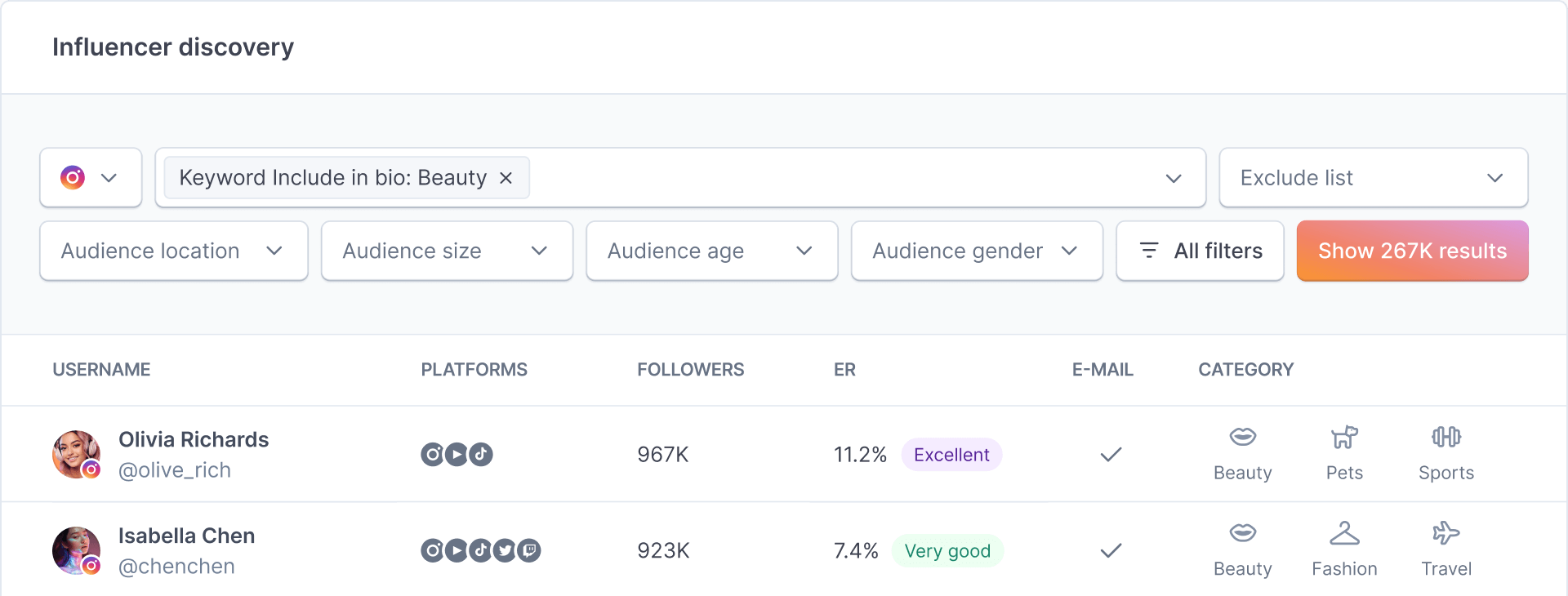1568x596 pixels.
Task: Sort the table by Followers column header
Action: (690, 370)
